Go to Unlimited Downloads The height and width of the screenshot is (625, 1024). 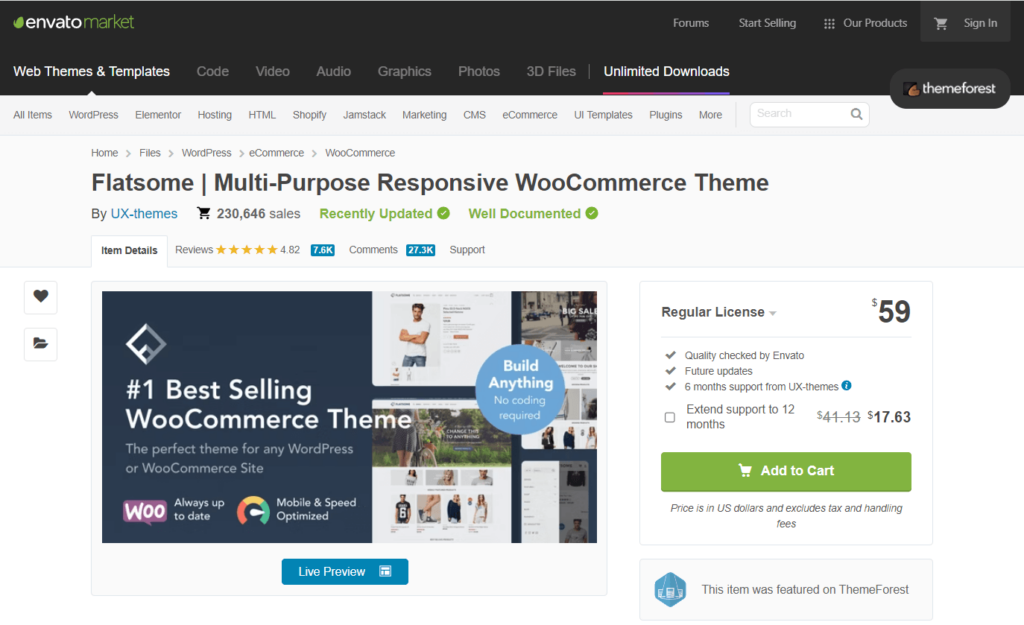(x=666, y=71)
